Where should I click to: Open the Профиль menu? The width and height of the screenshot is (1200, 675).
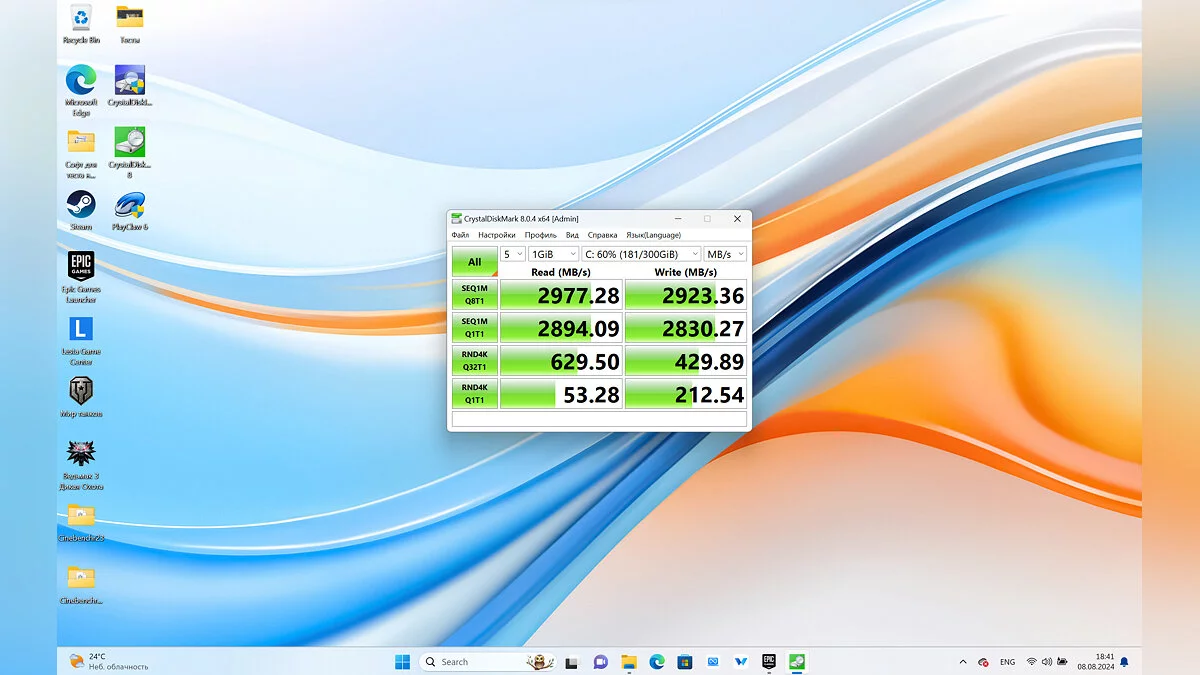[x=540, y=235]
